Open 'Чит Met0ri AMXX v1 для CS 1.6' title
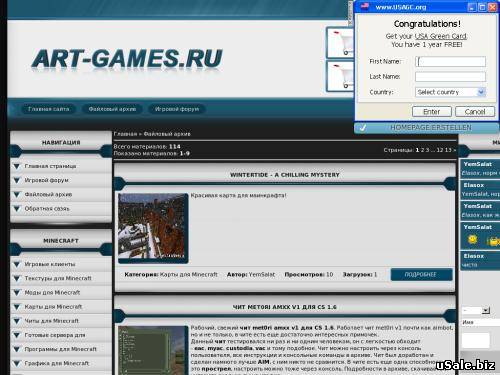The image size is (500, 375). coord(285,307)
